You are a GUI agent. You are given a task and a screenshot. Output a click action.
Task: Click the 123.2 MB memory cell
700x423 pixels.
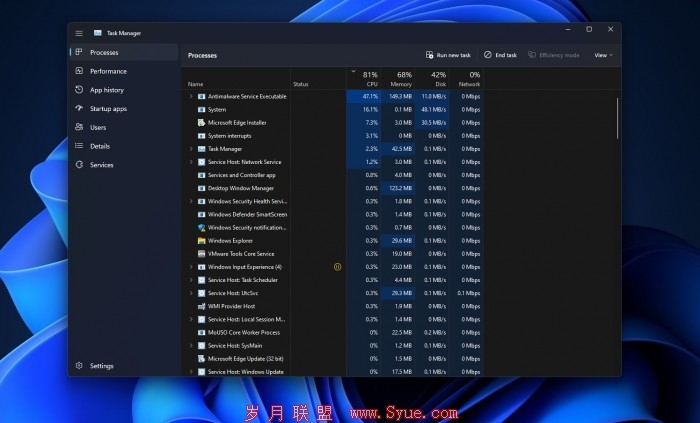point(398,188)
